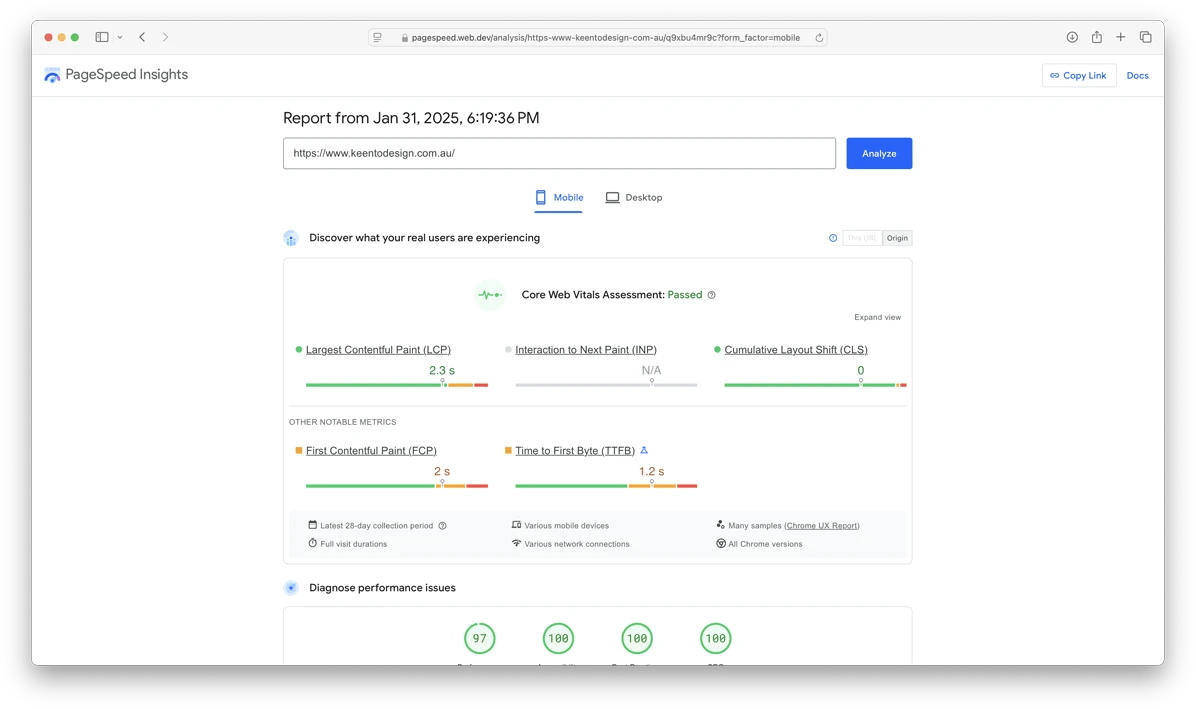Open Time to First Byte (TTFB) link
1196x709 pixels.
(x=575, y=451)
